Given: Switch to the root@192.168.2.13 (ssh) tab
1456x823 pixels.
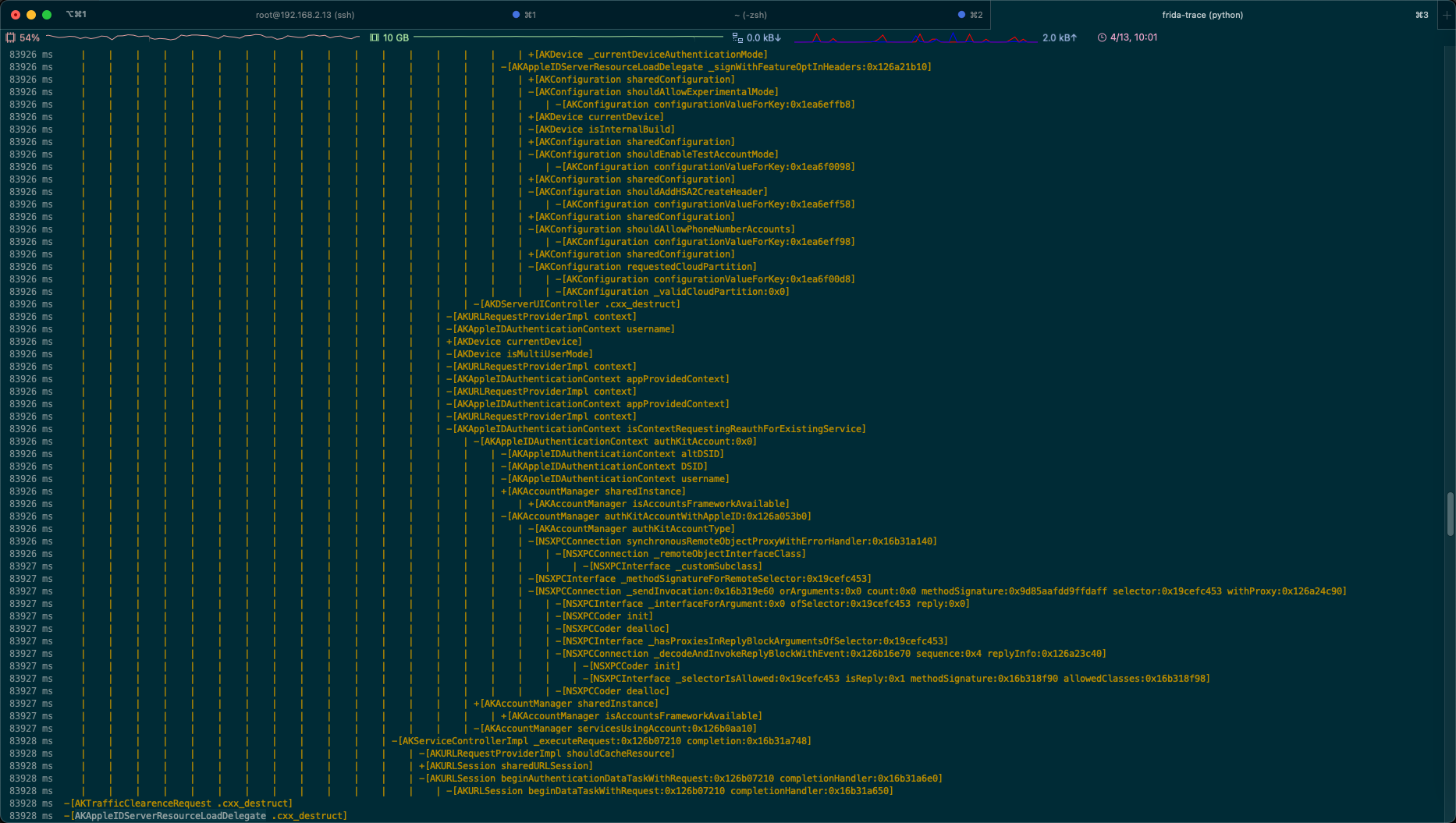Looking at the screenshot, I should click(305, 15).
